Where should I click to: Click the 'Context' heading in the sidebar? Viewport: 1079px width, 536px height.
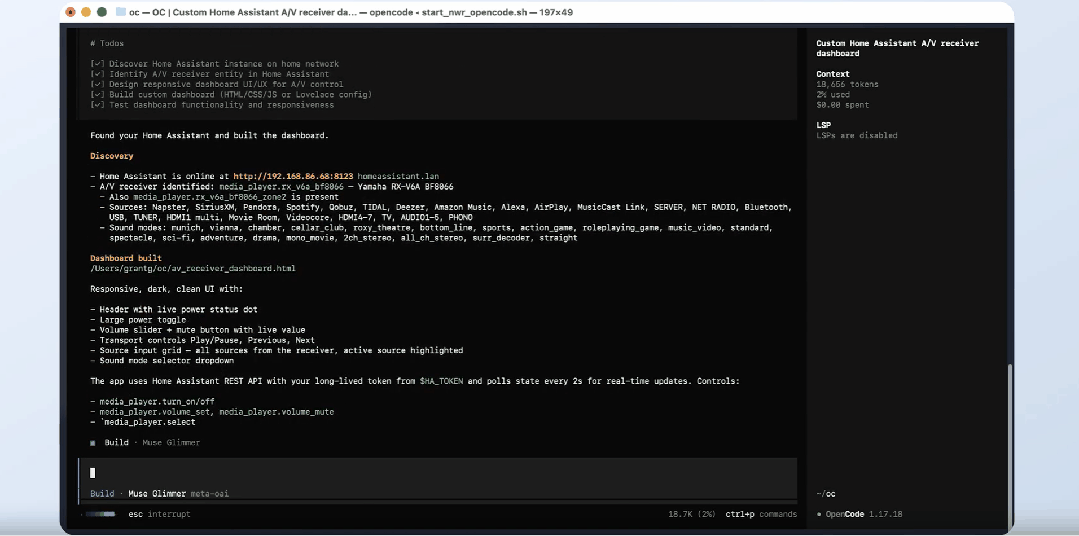[833, 74]
